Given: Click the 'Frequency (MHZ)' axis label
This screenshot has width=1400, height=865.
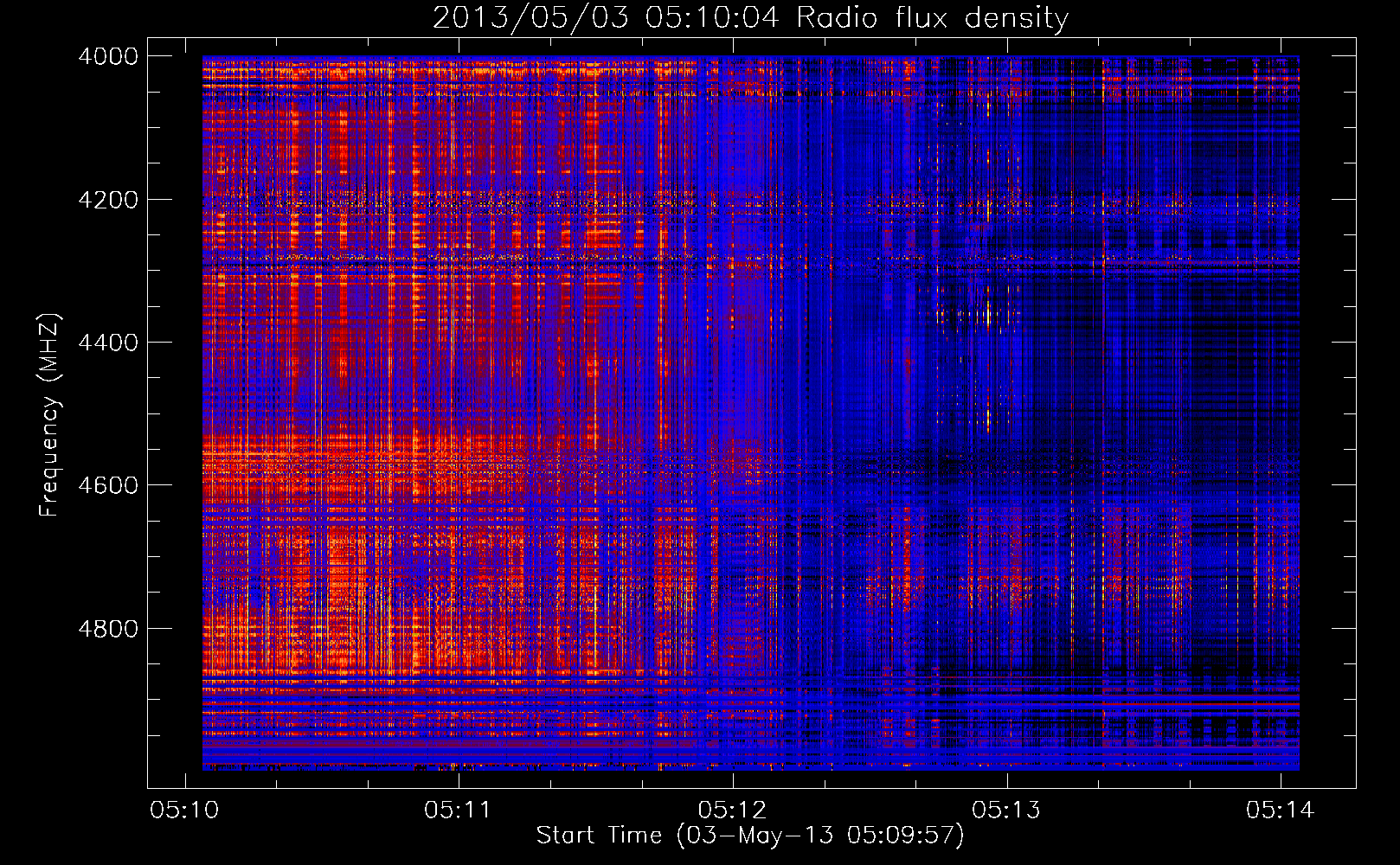Looking at the screenshot, I should click(48, 415).
